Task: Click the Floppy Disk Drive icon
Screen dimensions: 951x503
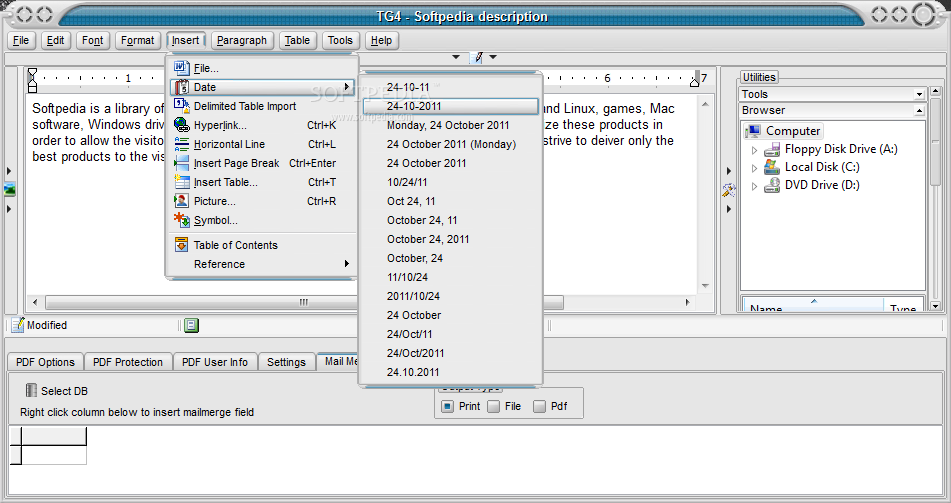Action: pyautogui.click(x=772, y=149)
